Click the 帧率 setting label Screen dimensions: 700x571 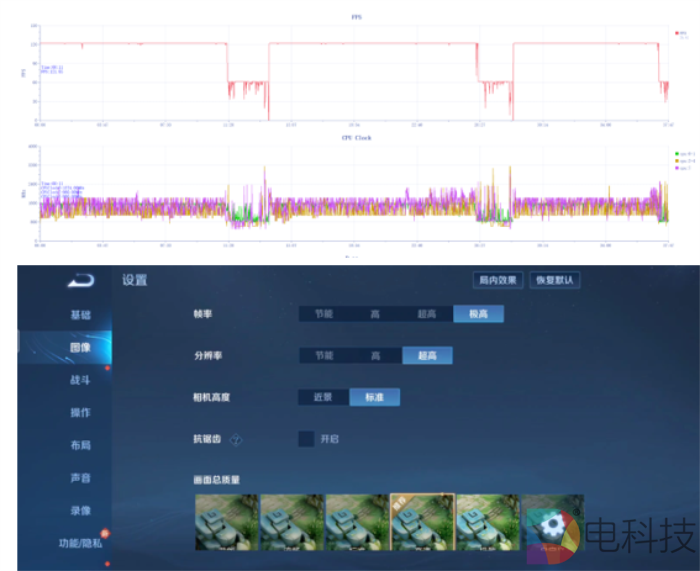(x=203, y=314)
